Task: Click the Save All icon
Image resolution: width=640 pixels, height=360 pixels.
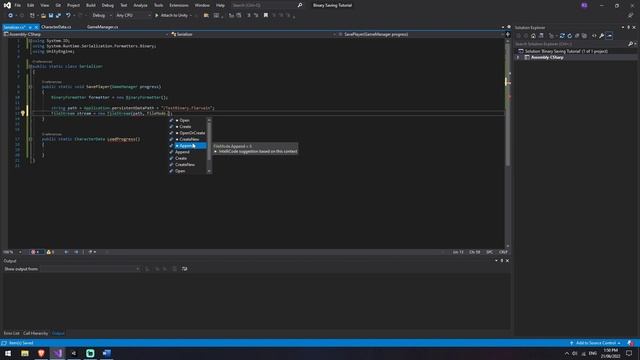Action: [58, 16]
